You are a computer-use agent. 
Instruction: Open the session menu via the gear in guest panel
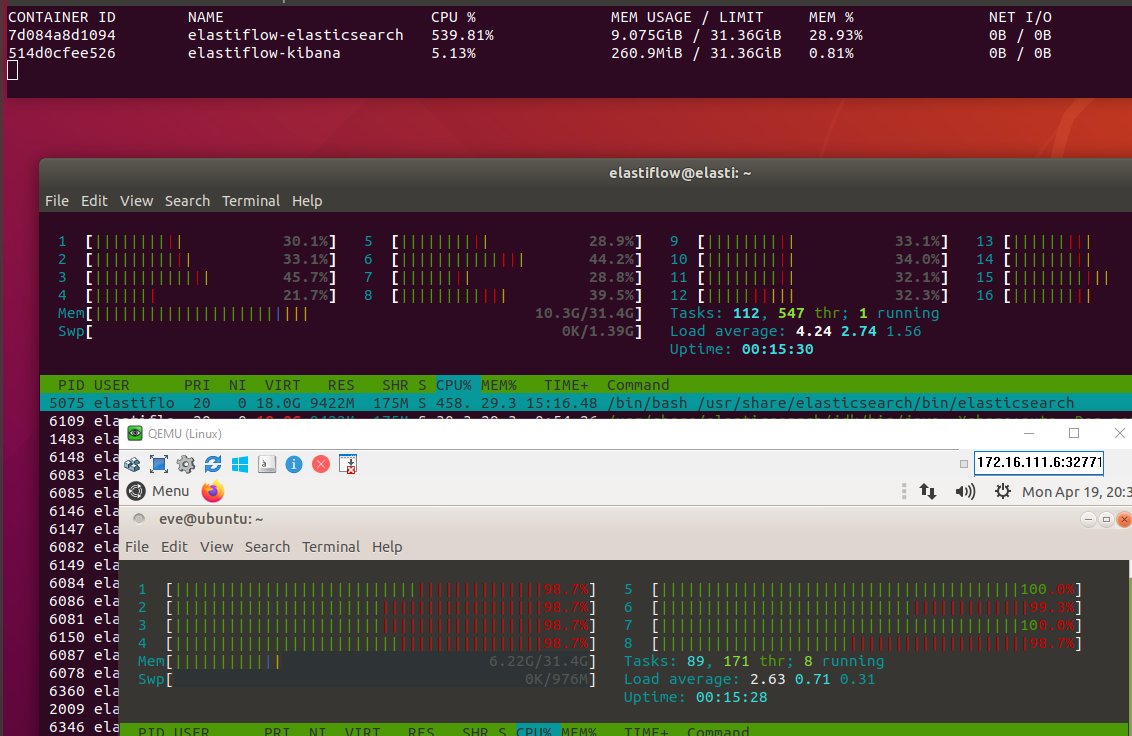[1002, 491]
